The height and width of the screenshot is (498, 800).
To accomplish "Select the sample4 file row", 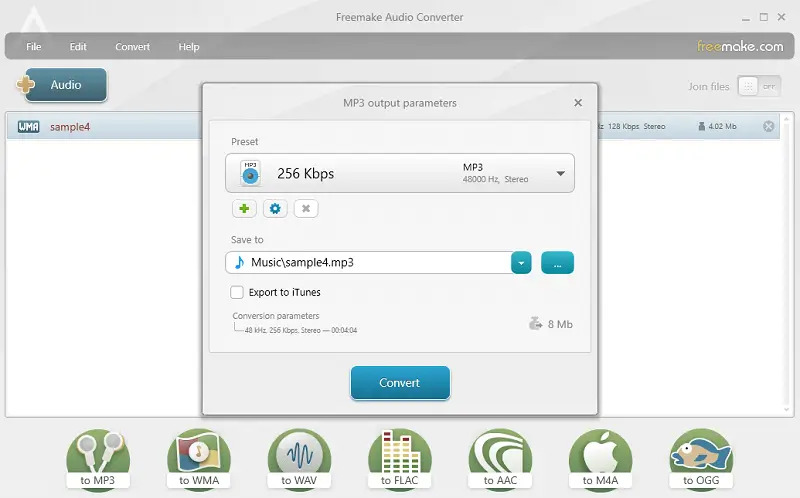I will [x=393, y=126].
